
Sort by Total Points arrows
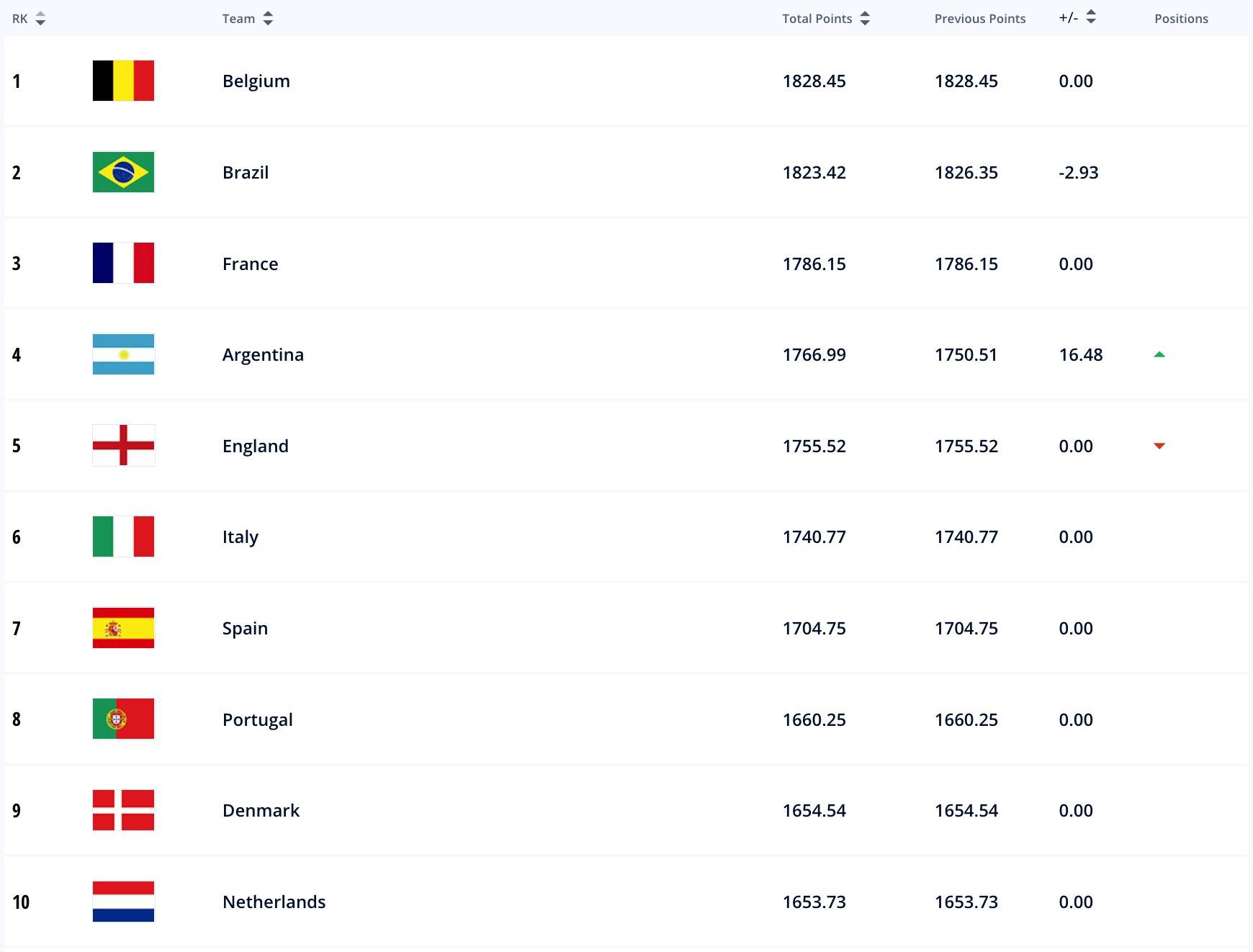pos(865,19)
